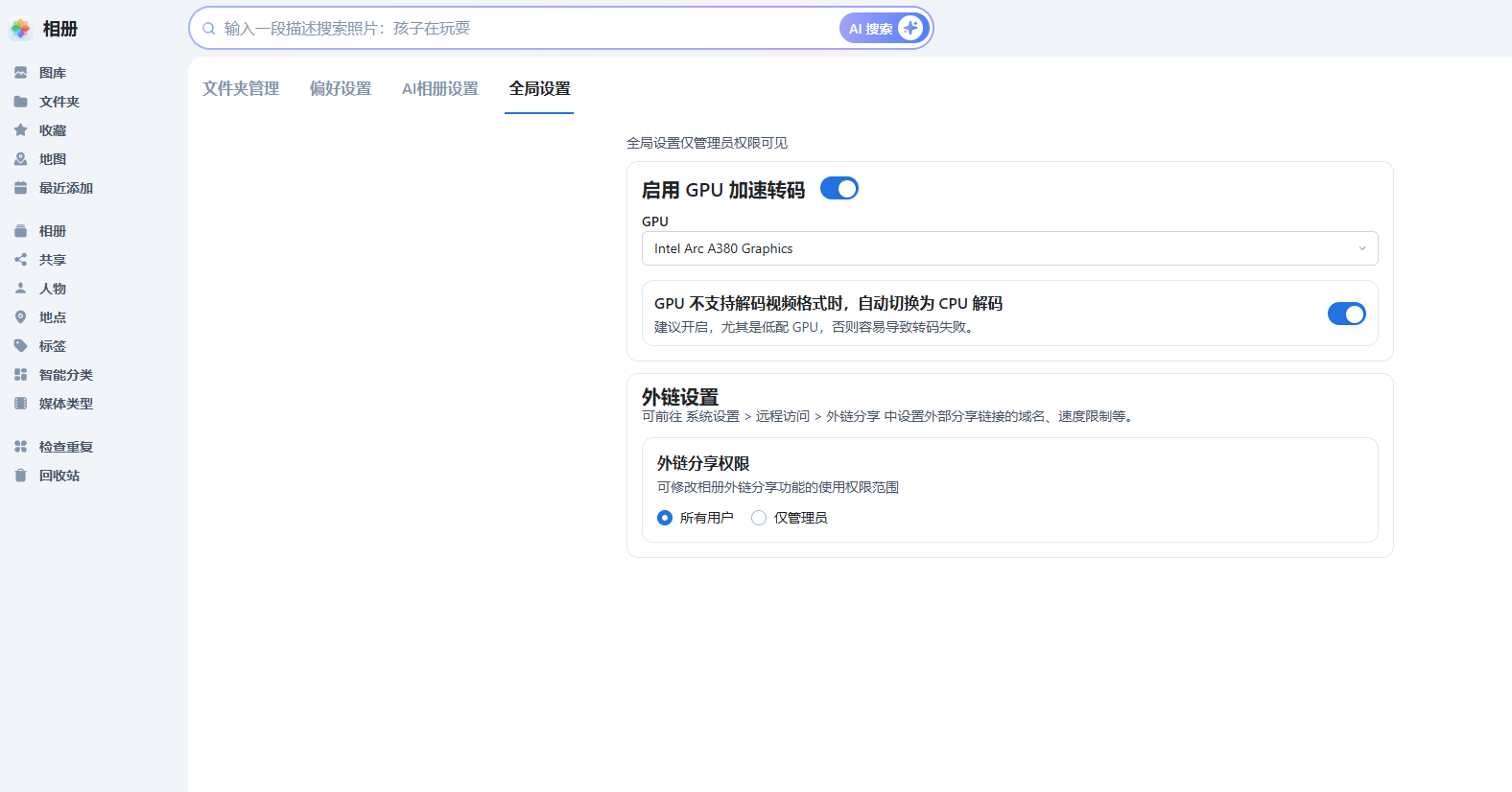Open the 地图 map icon
This screenshot has width=1512, height=792.
click(x=20, y=159)
